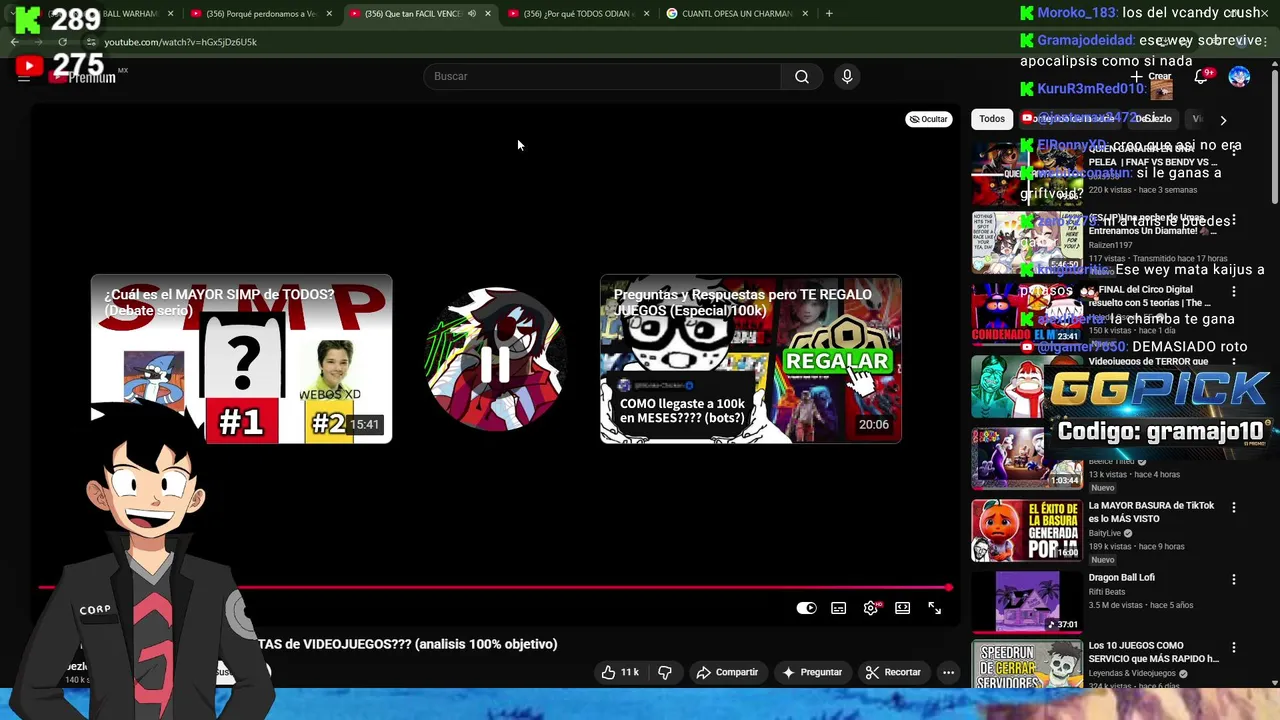Screen dimensions: 1280x720
Task: Click the video progress bar
Action: tap(494, 587)
